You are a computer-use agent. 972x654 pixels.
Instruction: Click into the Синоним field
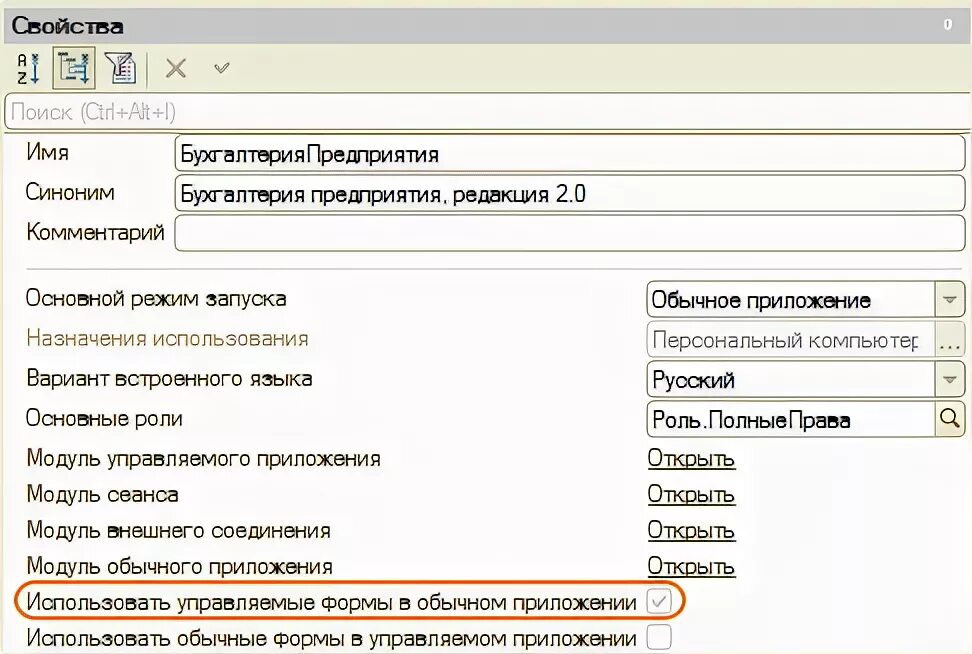click(x=570, y=193)
